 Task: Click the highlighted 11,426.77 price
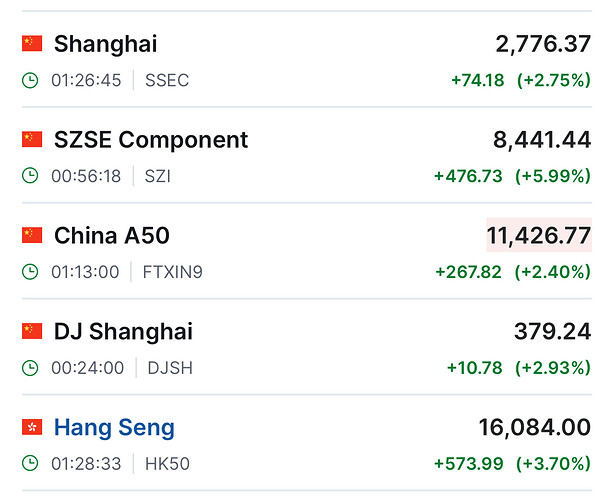[x=538, y=236]
